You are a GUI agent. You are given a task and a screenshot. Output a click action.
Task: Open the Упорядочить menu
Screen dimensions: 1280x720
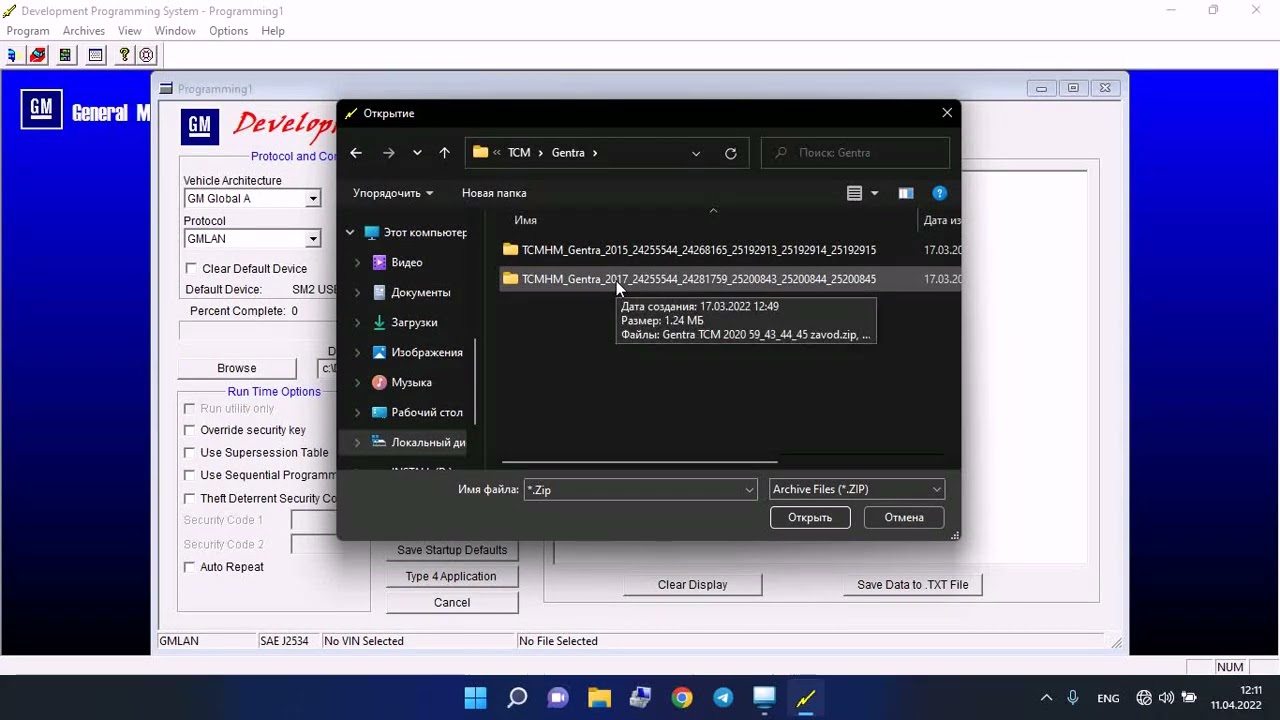point(393,193)
